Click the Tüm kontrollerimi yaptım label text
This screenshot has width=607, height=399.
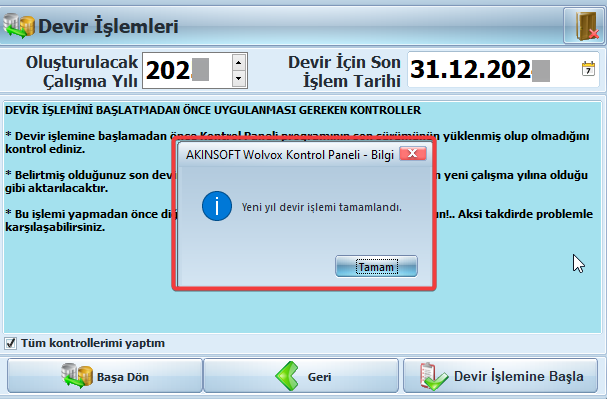coord(93,343)
